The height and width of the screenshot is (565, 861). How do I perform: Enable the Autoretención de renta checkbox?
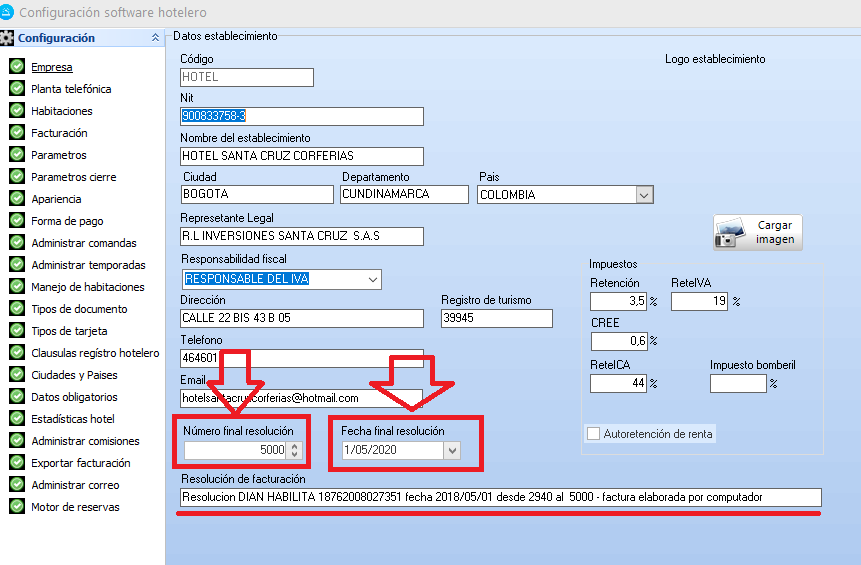pyautogui.click(x=593, y=434)
